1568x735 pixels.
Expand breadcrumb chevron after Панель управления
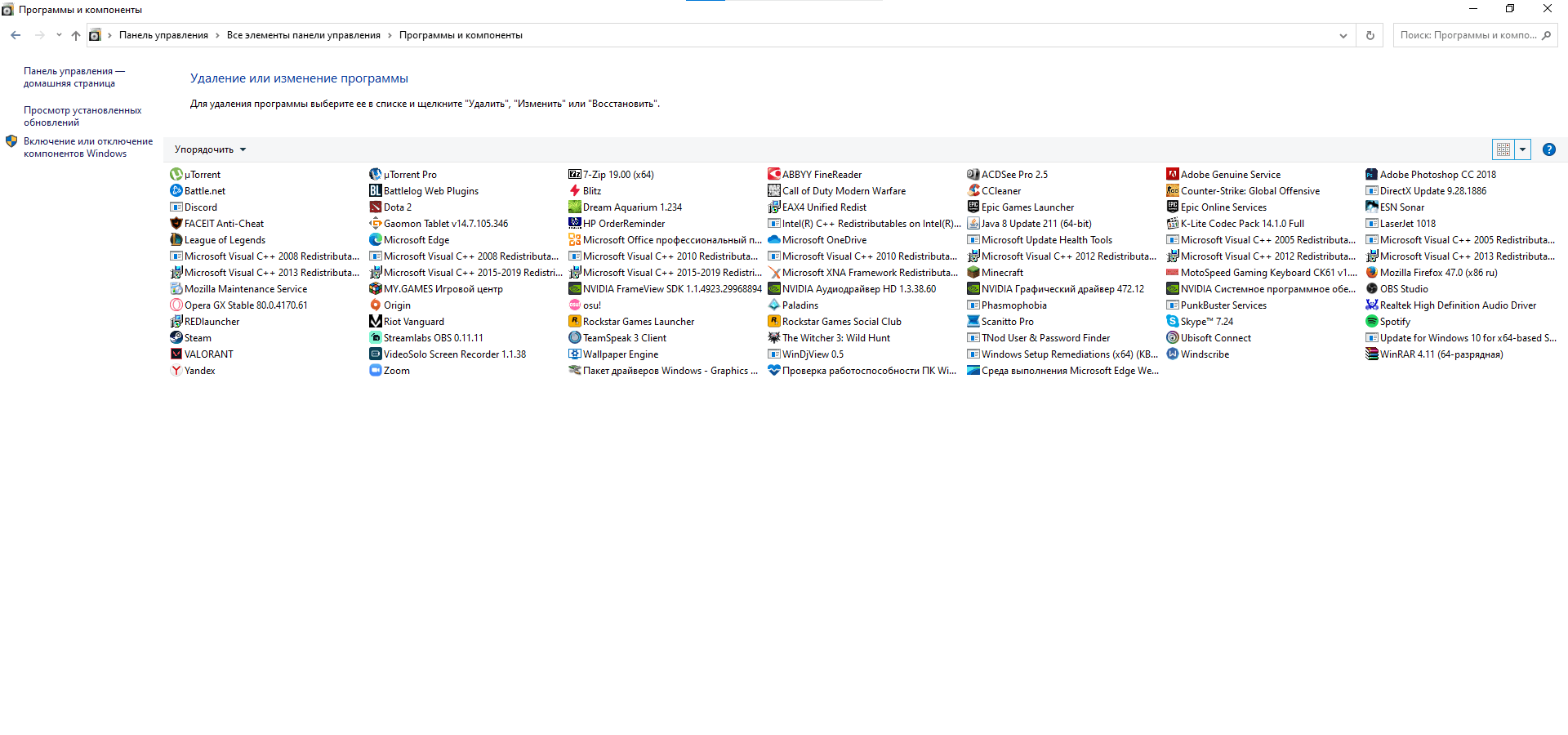pyautogui.click(x=217, y=35)
